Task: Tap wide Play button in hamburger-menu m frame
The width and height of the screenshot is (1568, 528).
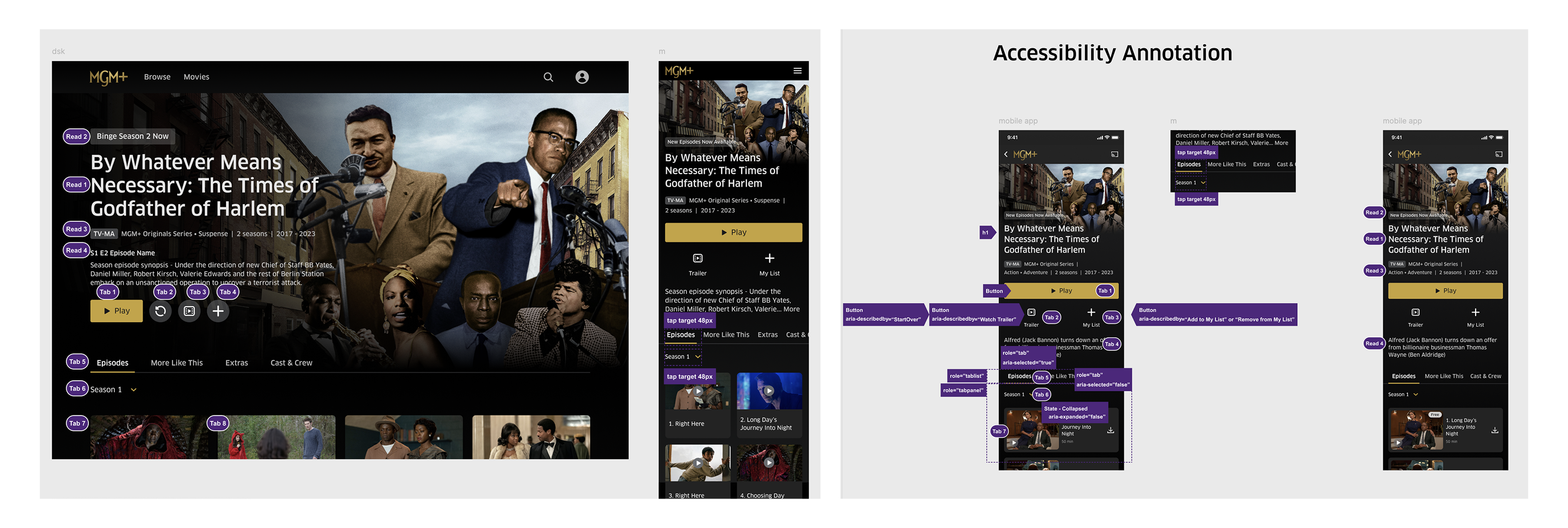Action: tap(733, 233)
